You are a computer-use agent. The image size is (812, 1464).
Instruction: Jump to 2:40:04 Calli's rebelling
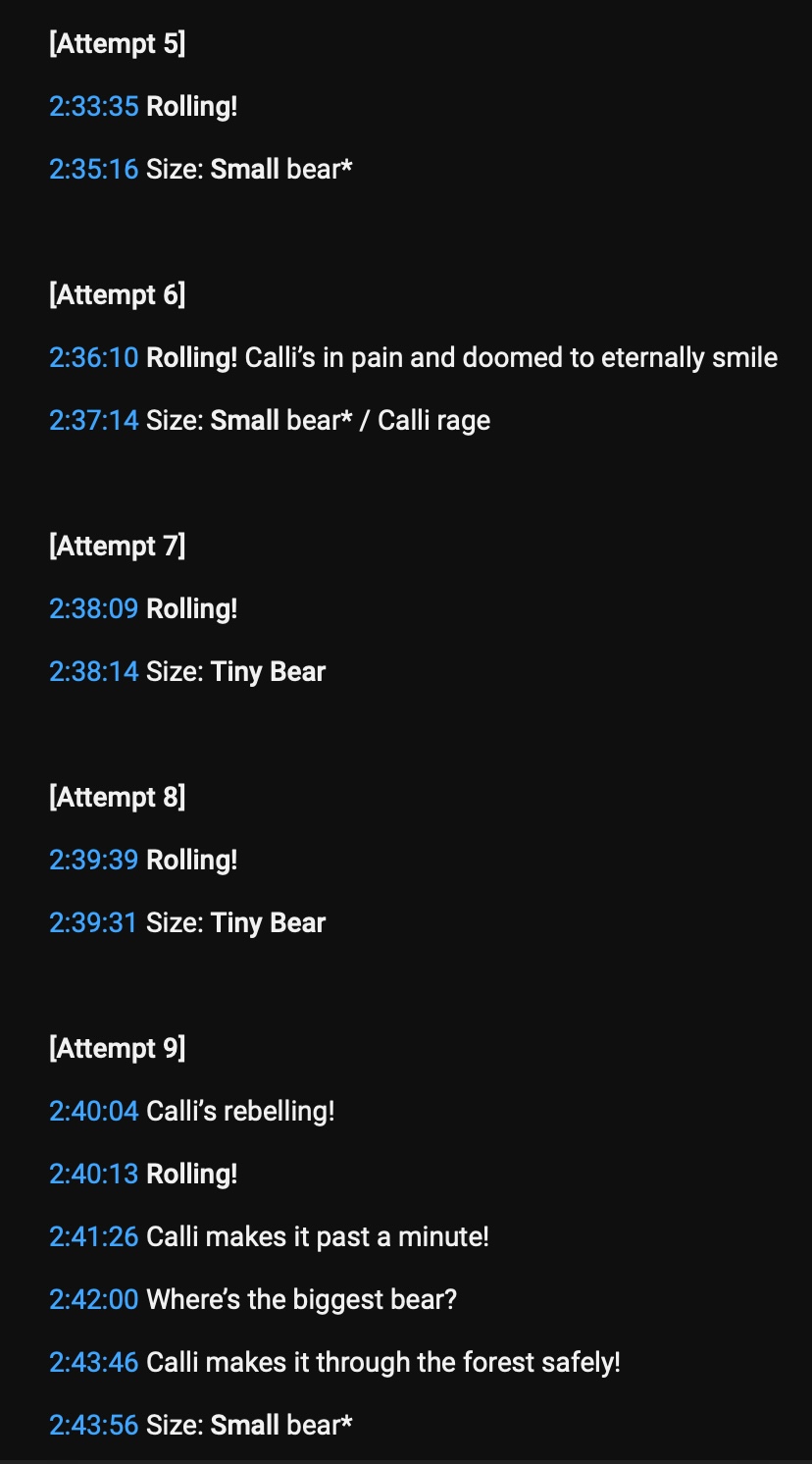coord(94,1111)
